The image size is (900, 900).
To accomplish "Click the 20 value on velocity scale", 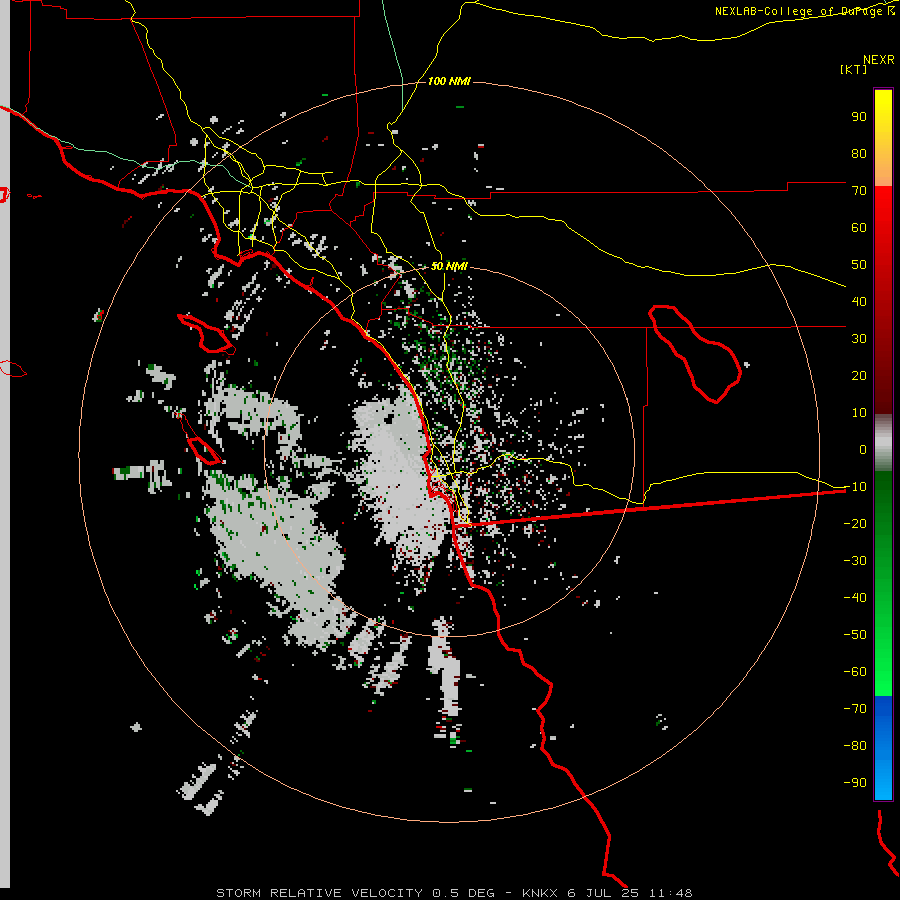I will pos(859,375).
